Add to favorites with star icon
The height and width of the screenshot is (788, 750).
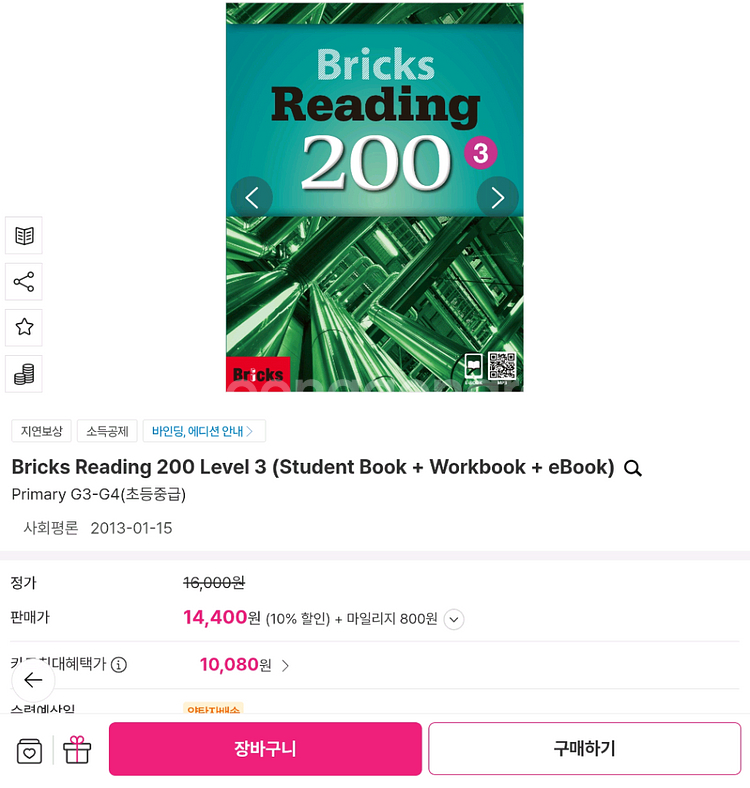(24, 328)
